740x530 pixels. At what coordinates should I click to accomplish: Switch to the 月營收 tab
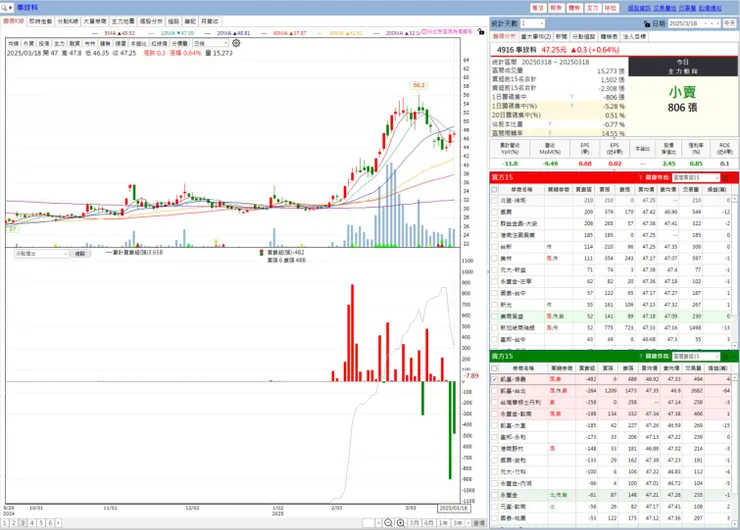(210, 21)
